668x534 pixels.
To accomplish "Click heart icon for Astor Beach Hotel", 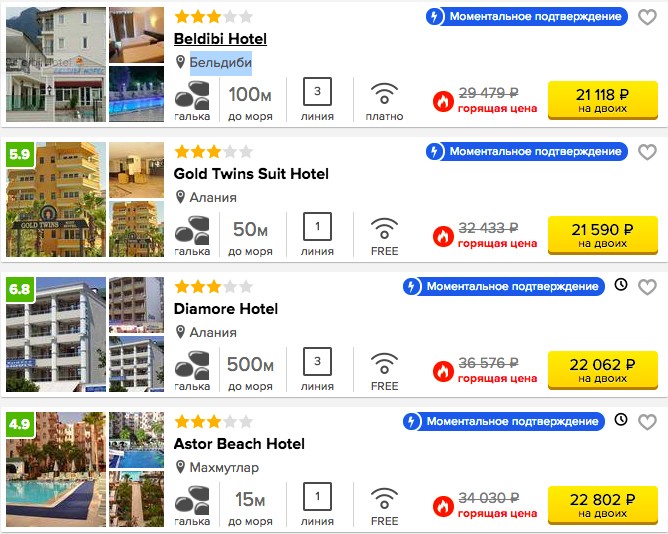I will [x=647, y=422].
